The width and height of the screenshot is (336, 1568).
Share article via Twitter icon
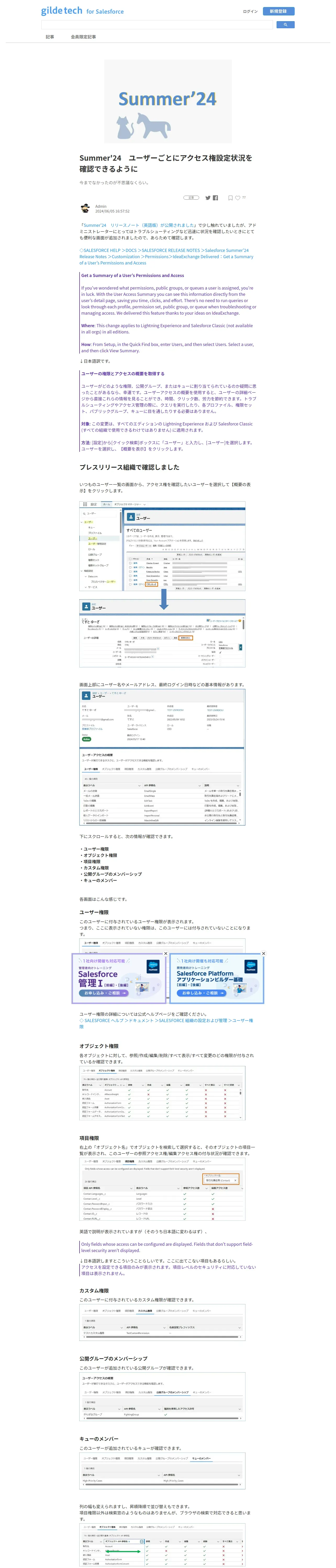click(x=208, y=198)
